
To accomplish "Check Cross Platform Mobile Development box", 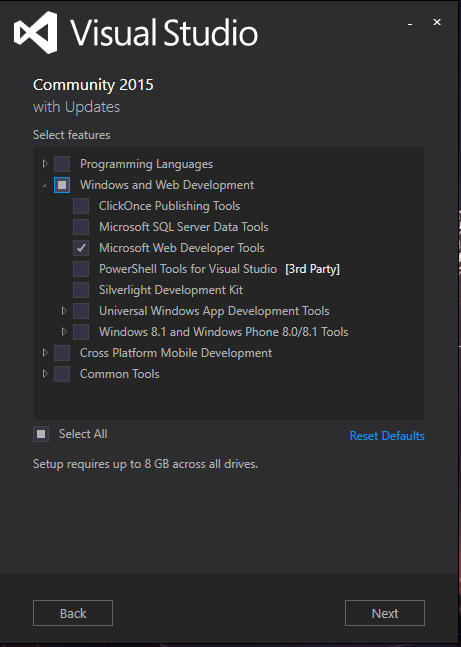I will [62, 353].
